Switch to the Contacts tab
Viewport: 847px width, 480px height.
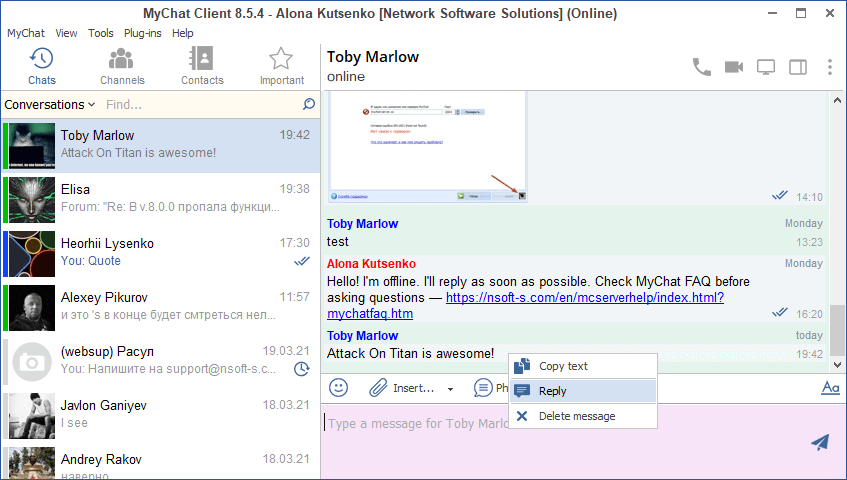coord(202,67)
